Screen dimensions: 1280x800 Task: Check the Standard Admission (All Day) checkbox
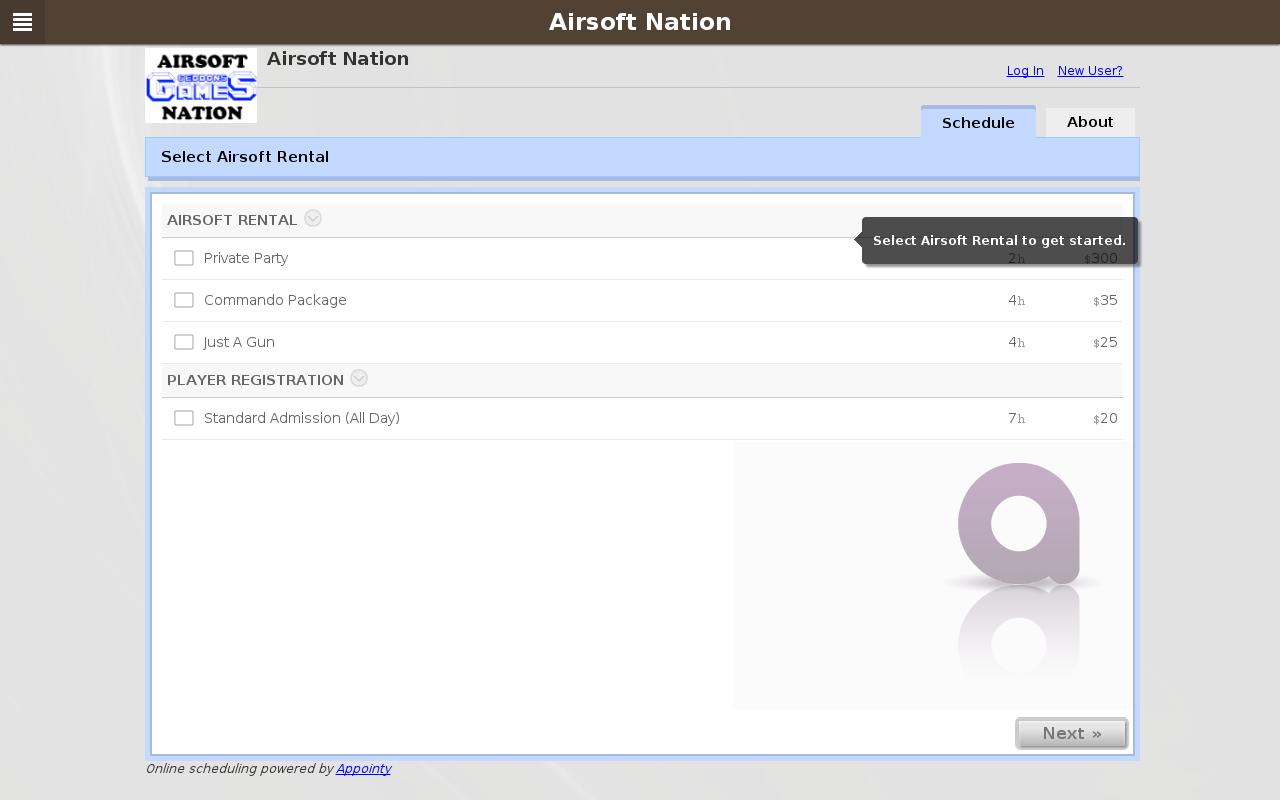184,418
